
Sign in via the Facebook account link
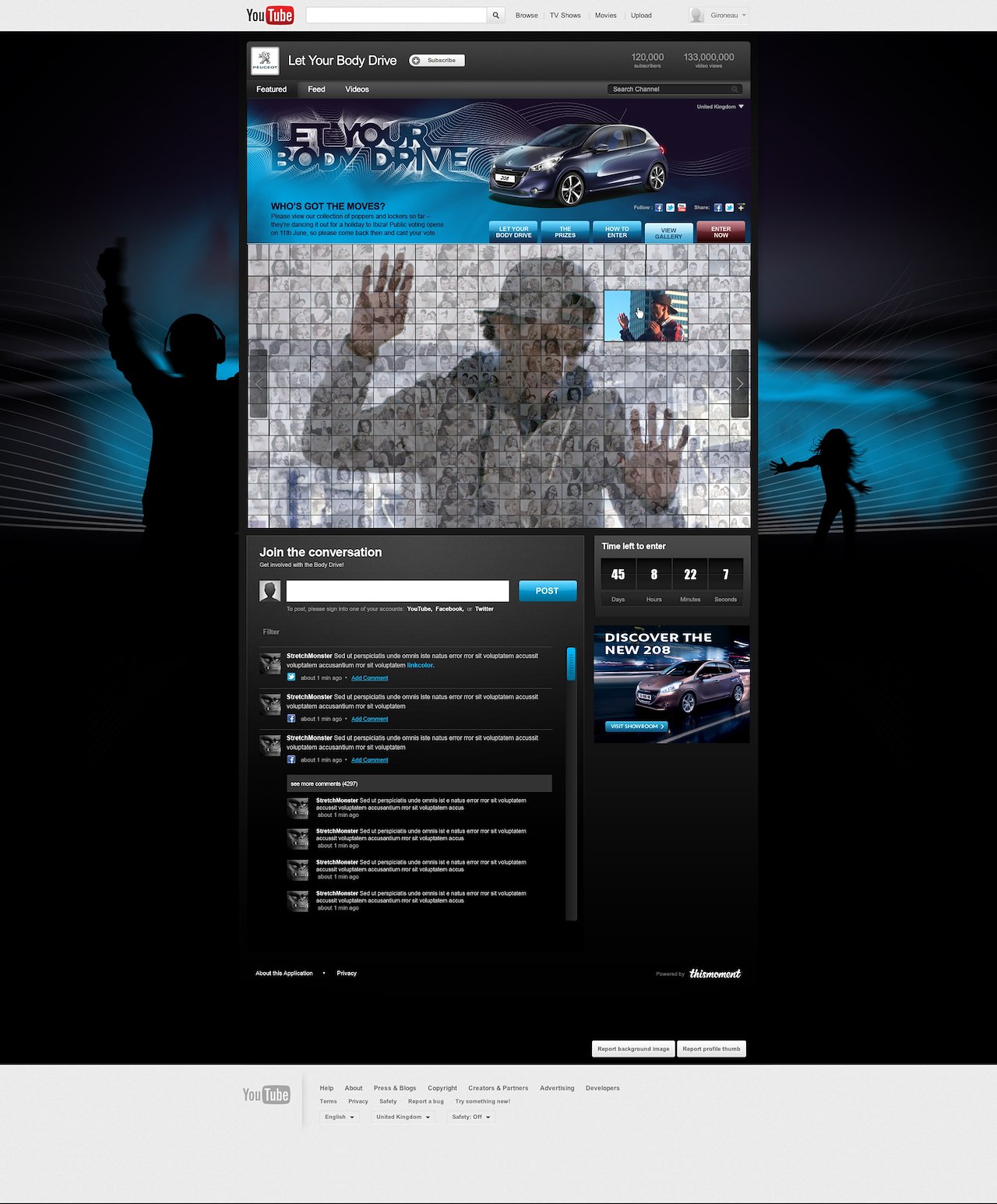click(449, 609)
